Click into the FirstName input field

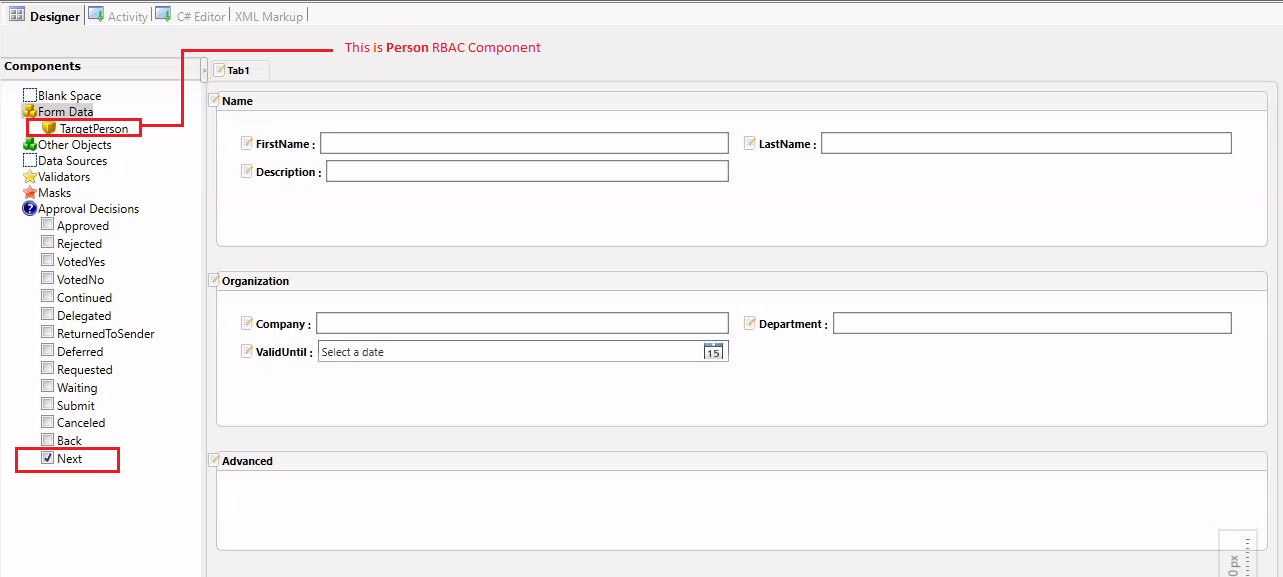pyautogui.click(x=524, y=143)
